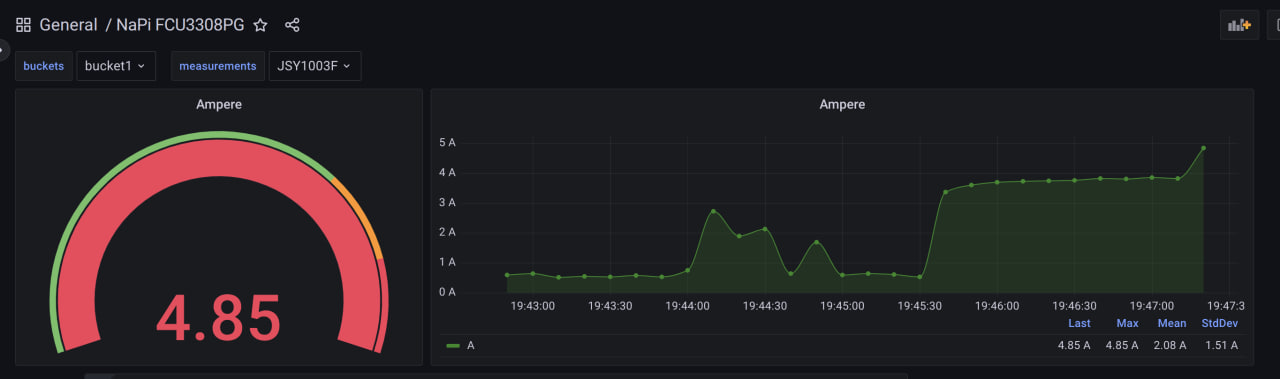Click the 1.51 A StdDev value
The height and width of the screenshot is (379, 1280).
click(1221, 345)
